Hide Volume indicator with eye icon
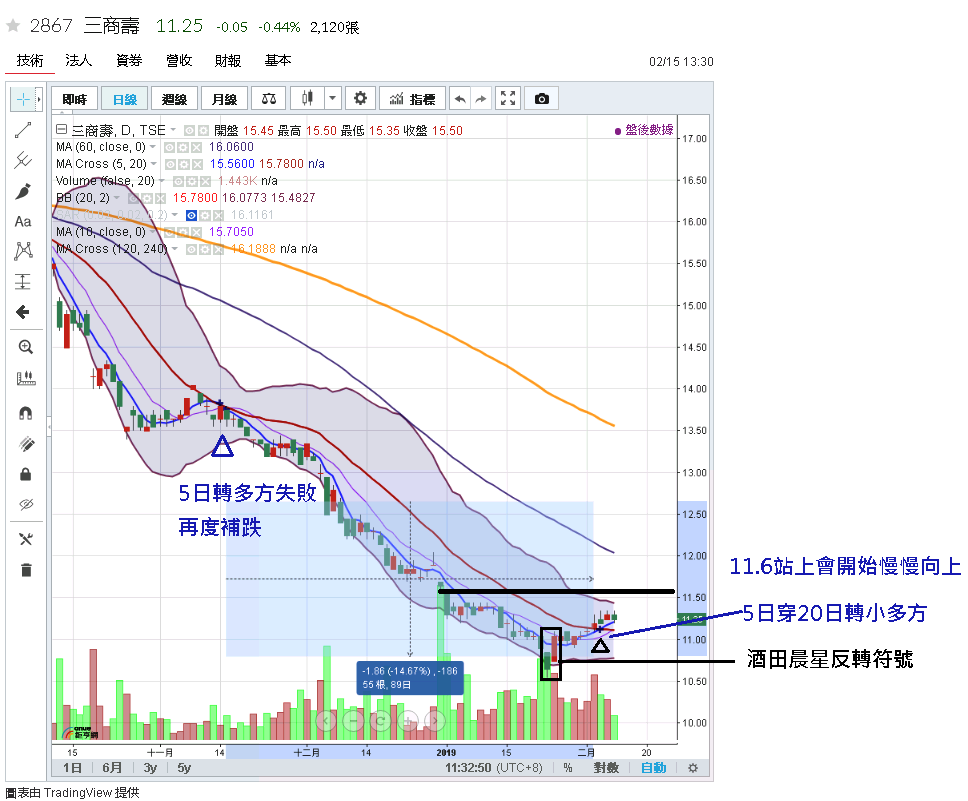Screen dimensions: 968x801 click(178, 181)
